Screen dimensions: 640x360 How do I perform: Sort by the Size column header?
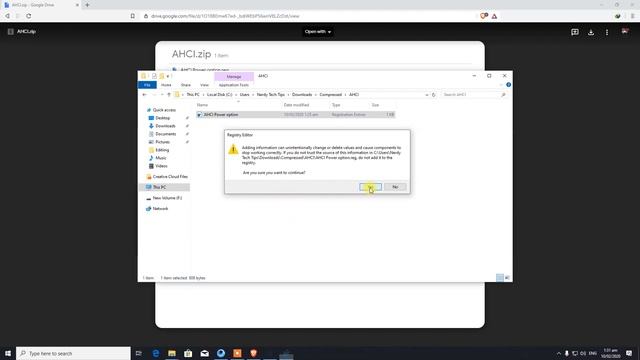[x=375, y=105]
